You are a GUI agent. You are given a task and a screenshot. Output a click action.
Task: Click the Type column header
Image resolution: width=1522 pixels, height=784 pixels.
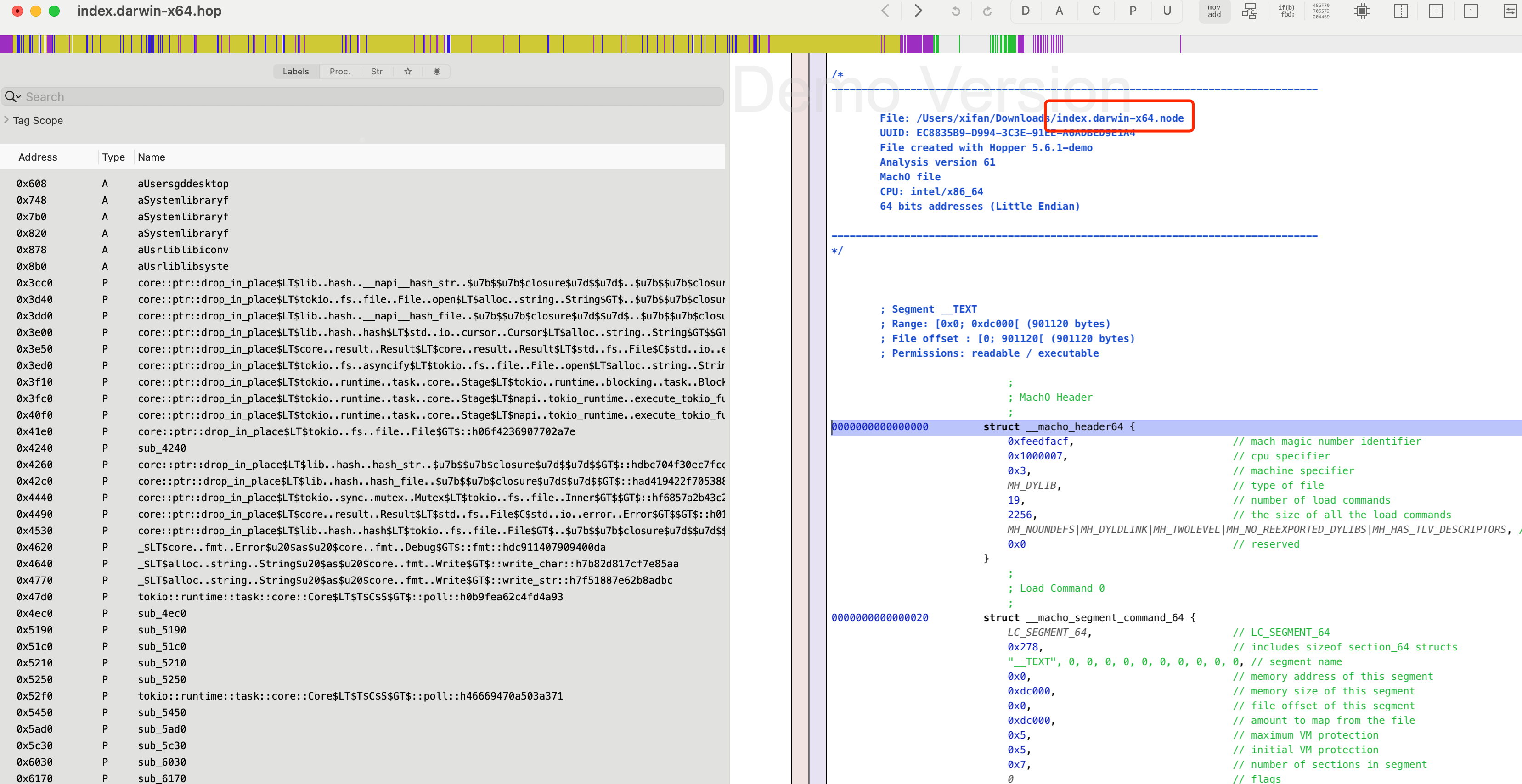[113, 157]
